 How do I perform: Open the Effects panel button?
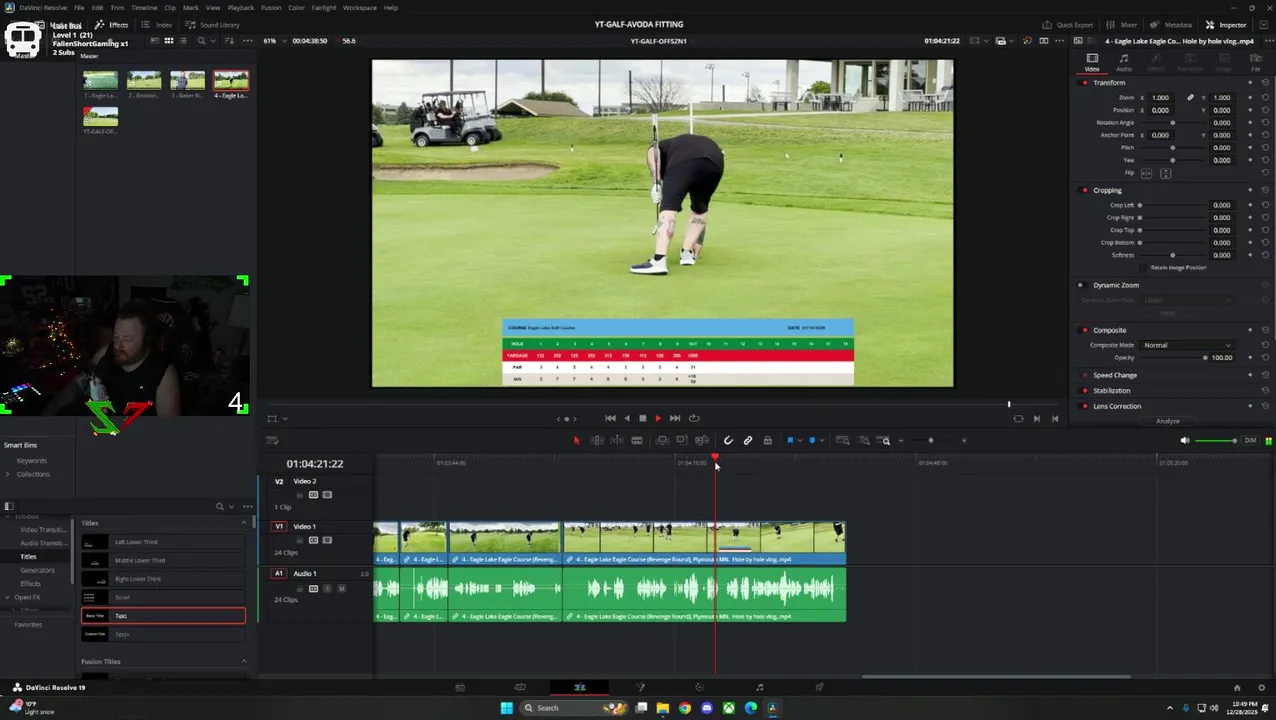[112, 25]
